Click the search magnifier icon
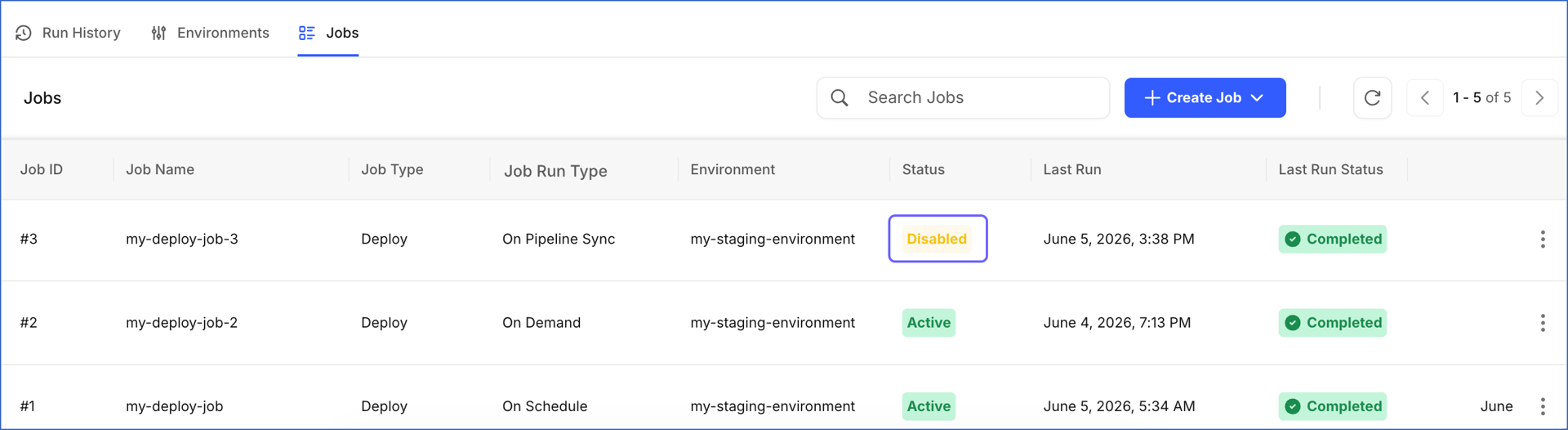1568x430 pixels. [840, 98]
